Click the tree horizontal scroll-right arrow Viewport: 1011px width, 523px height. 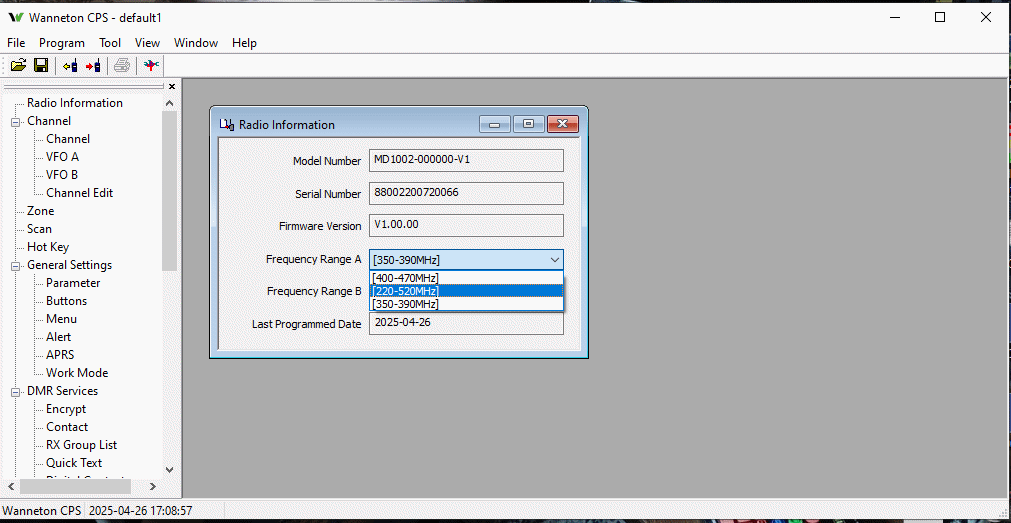[153, 486]
